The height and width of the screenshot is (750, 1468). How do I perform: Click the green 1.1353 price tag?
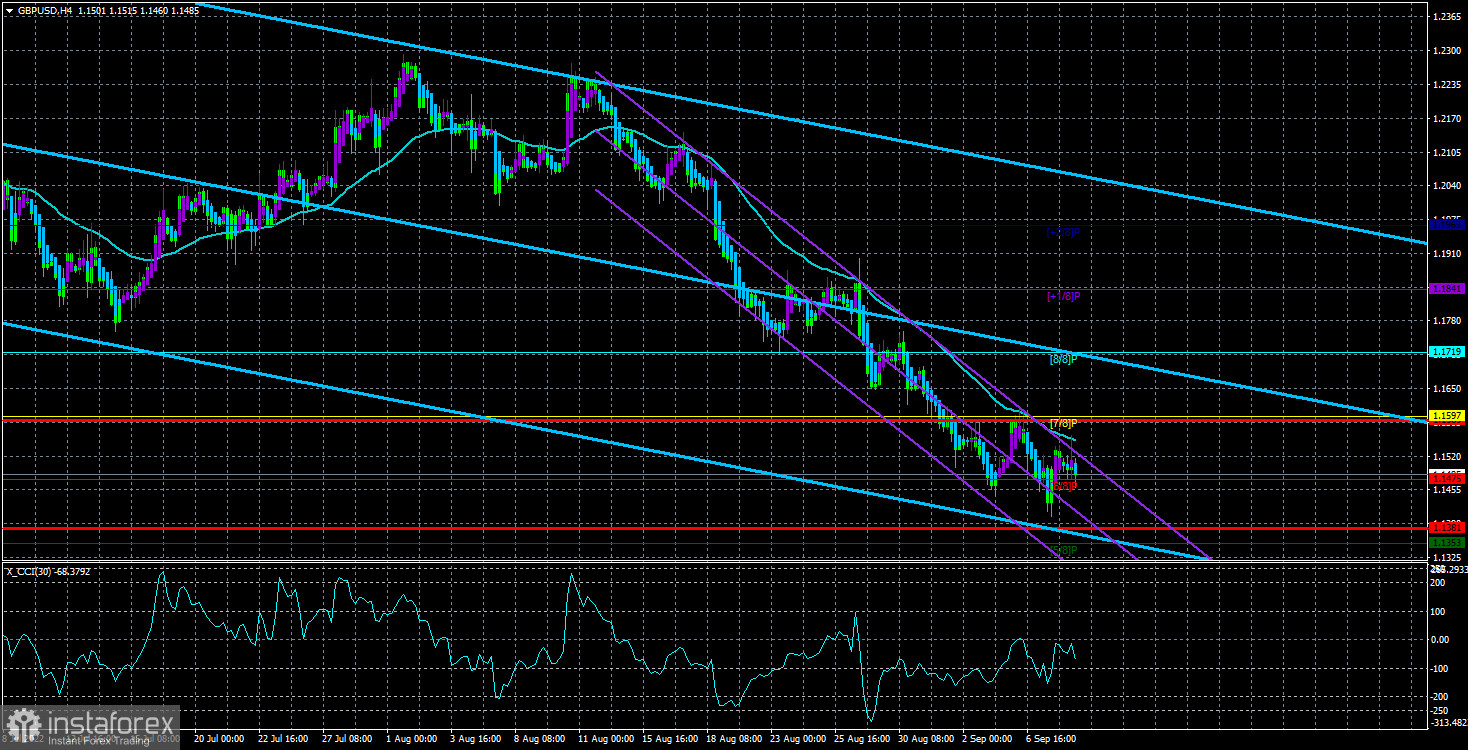point(1448,542)
